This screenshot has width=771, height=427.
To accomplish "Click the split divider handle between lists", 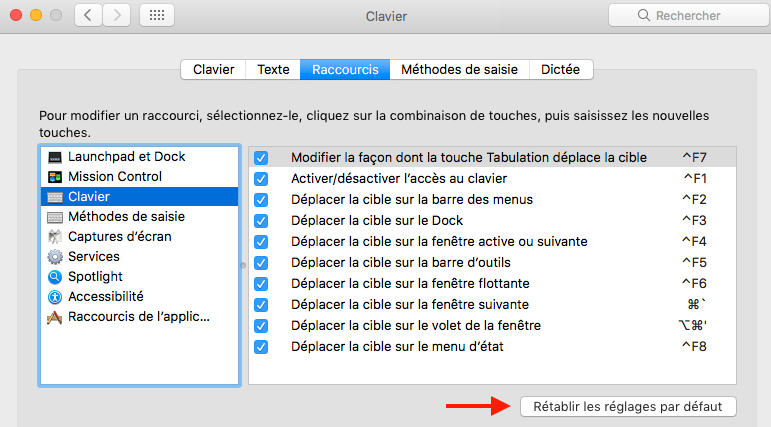I will (243, 265).
